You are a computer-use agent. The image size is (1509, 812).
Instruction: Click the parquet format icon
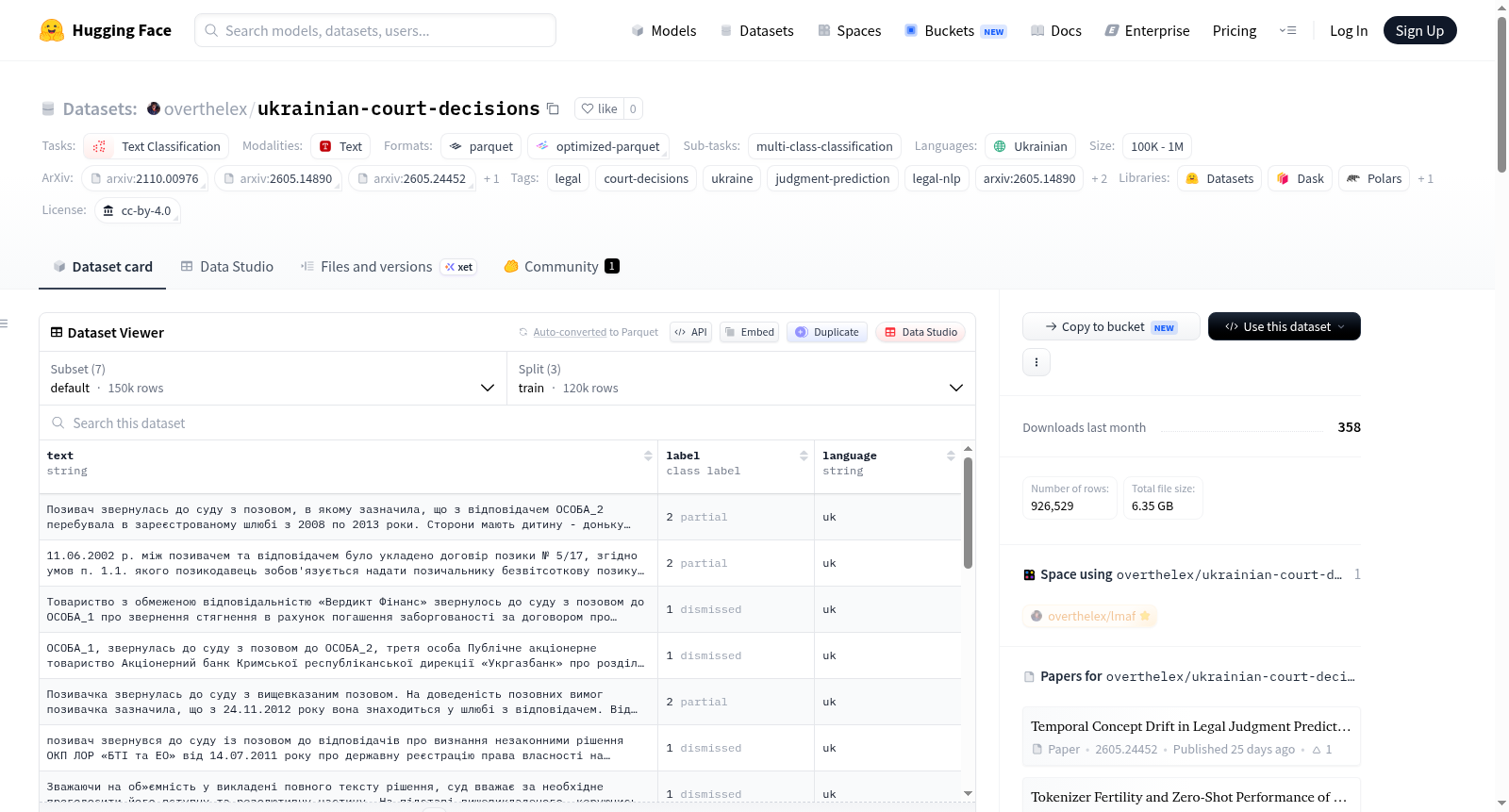pos(456,146)
